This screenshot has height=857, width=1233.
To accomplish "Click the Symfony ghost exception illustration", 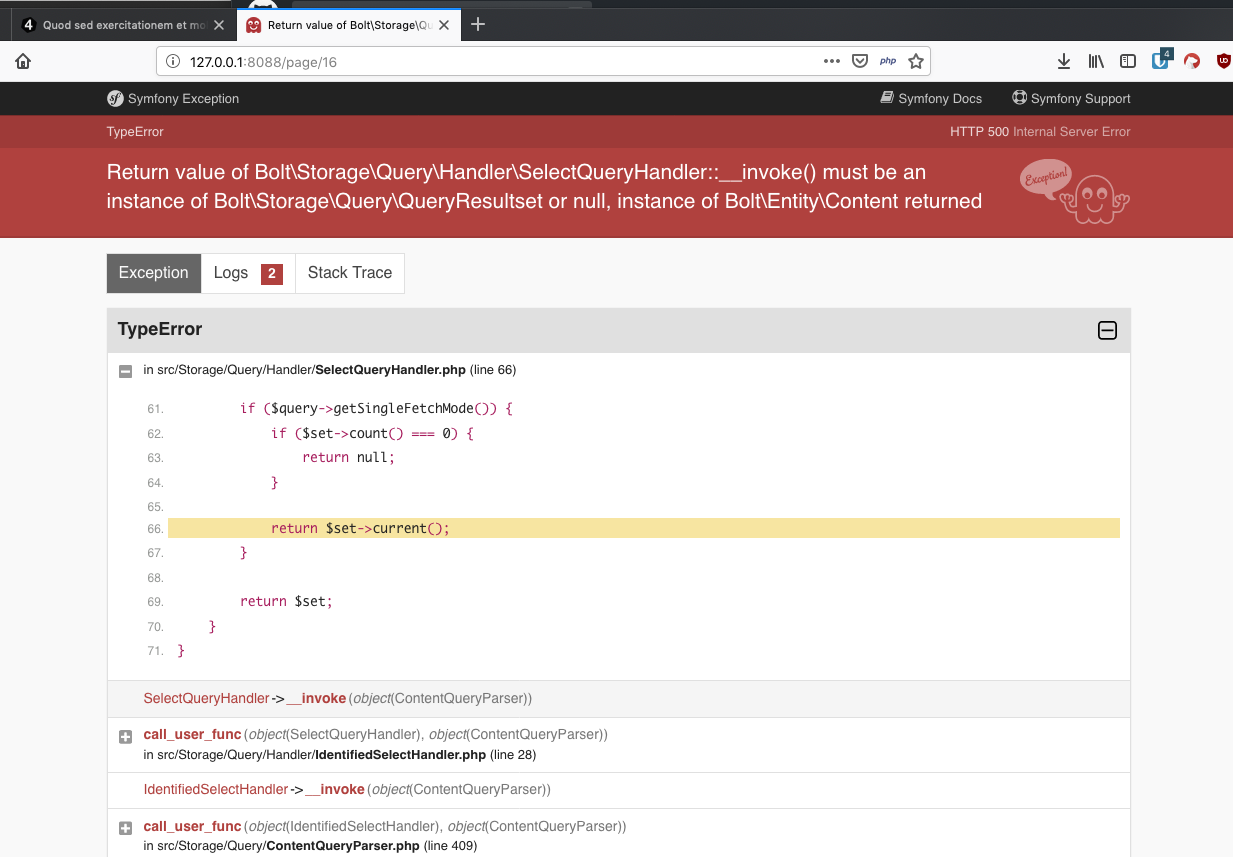I will tap(1075, 192).
